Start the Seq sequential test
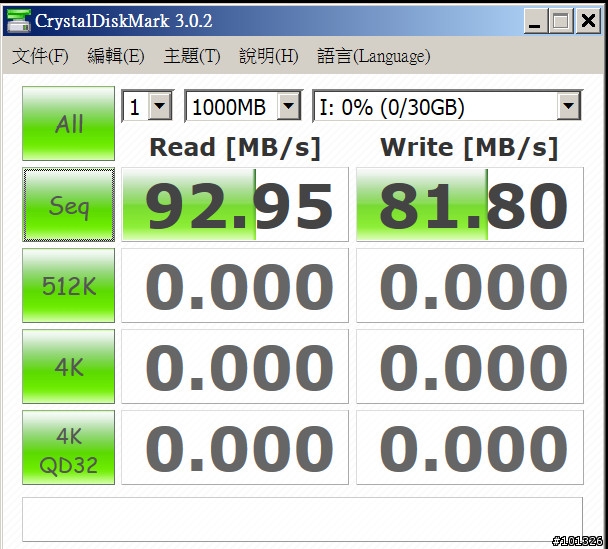The height and width of the screenshot is (549, 608). [x=69, y=204]
